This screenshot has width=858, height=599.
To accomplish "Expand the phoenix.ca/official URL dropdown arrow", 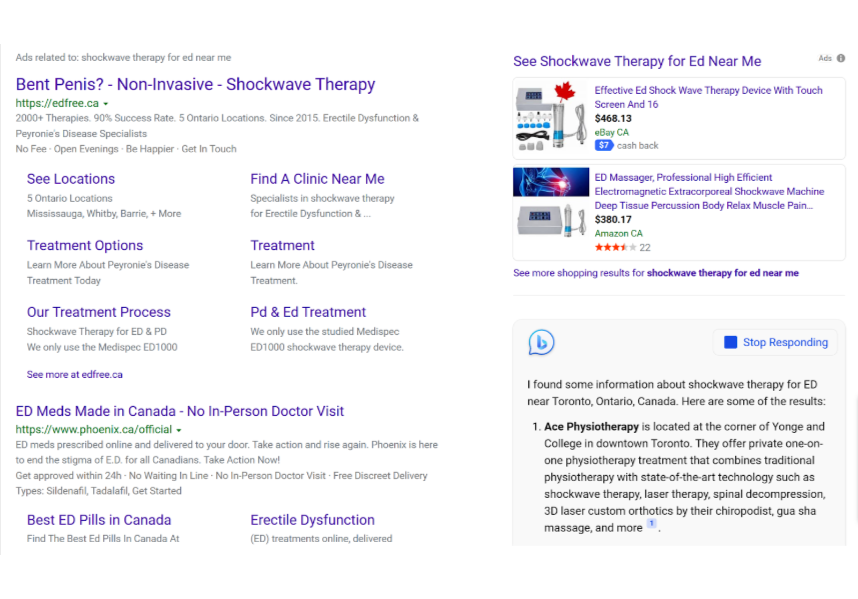I will (178, 430).
